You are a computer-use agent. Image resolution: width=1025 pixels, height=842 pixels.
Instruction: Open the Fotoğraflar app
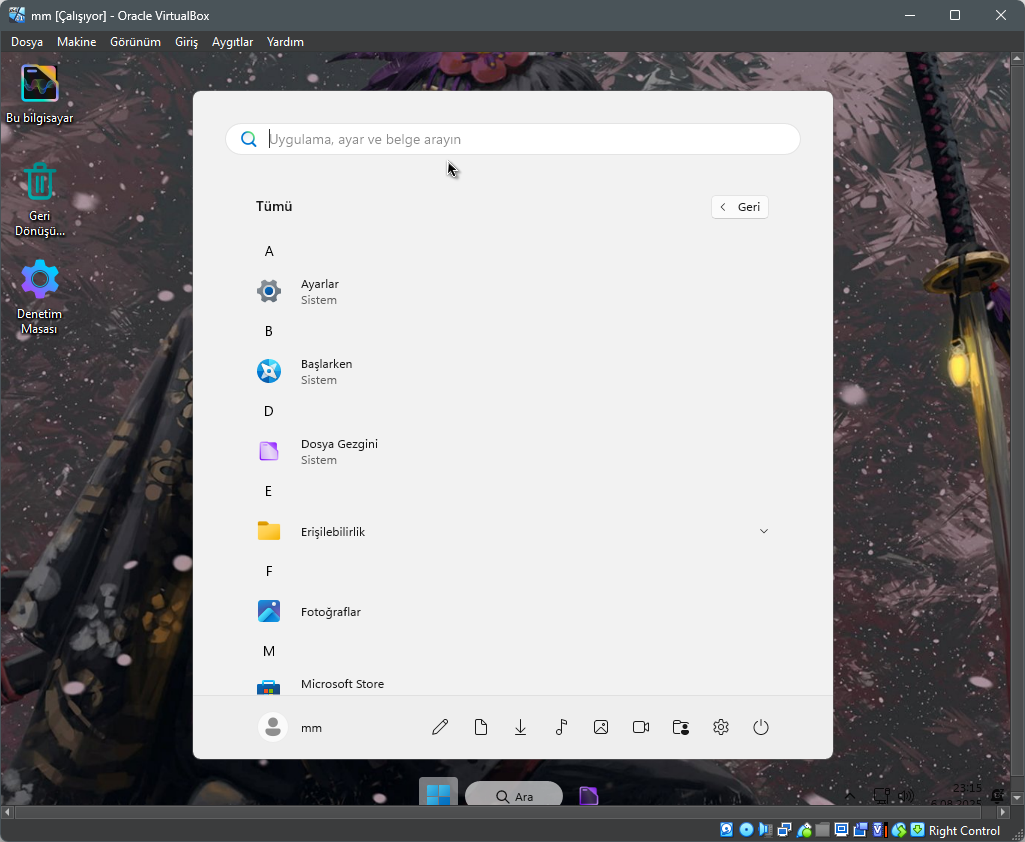click(x=513, y=612)
